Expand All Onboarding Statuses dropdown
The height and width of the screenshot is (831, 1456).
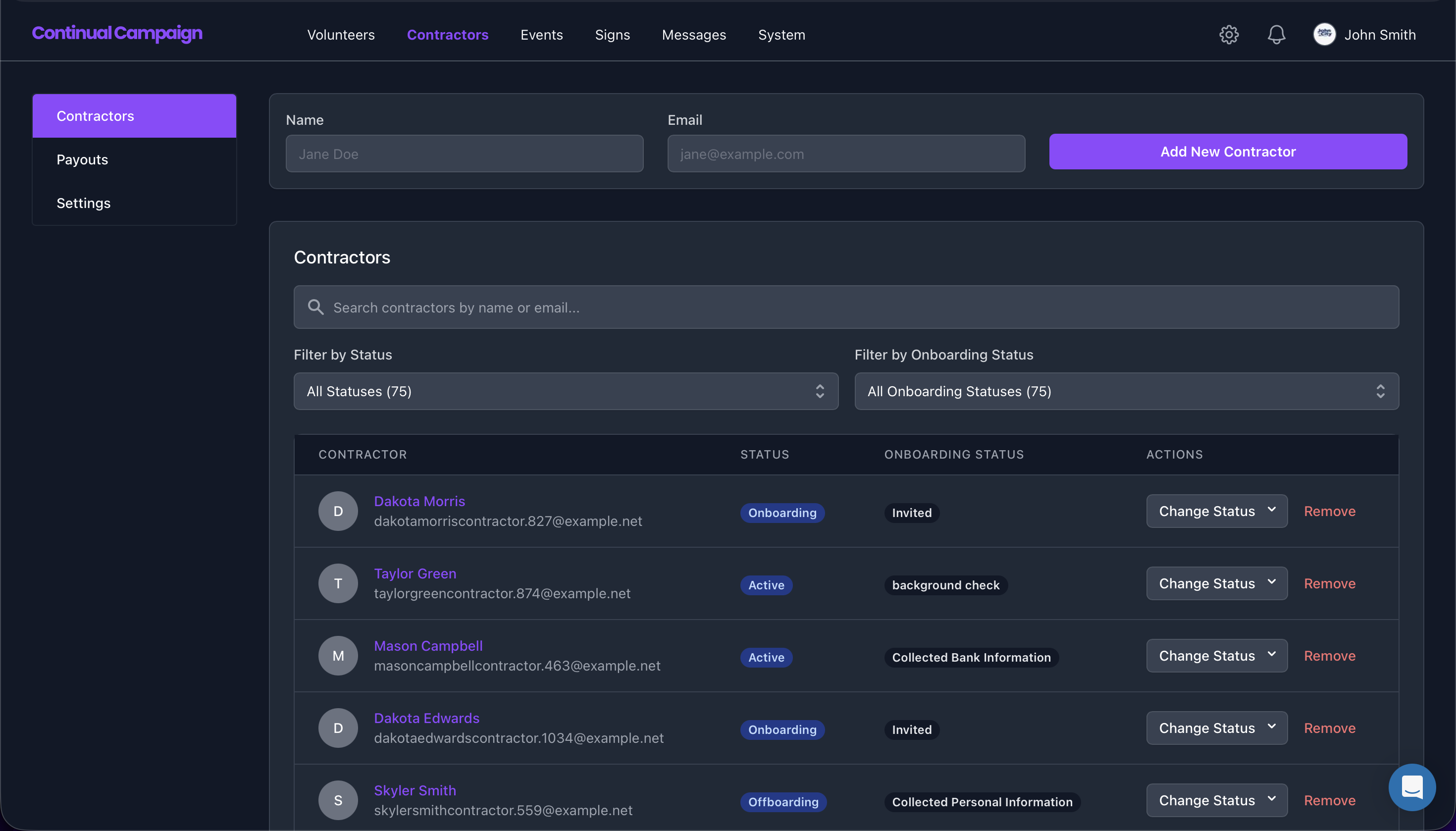coord(1126,391)
